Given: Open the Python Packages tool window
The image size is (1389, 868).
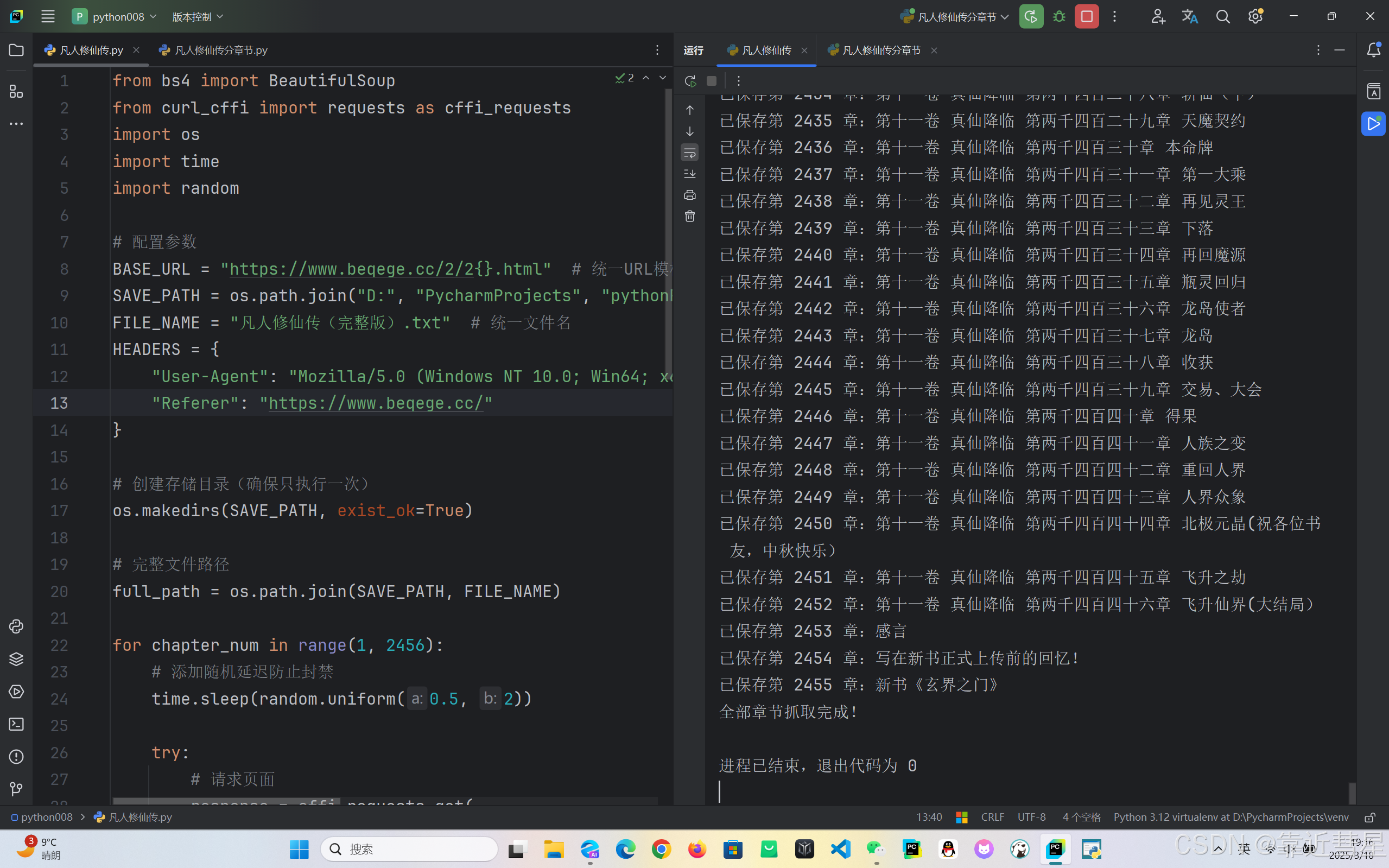Looking at the screenshot, I should tap(16, 658).
